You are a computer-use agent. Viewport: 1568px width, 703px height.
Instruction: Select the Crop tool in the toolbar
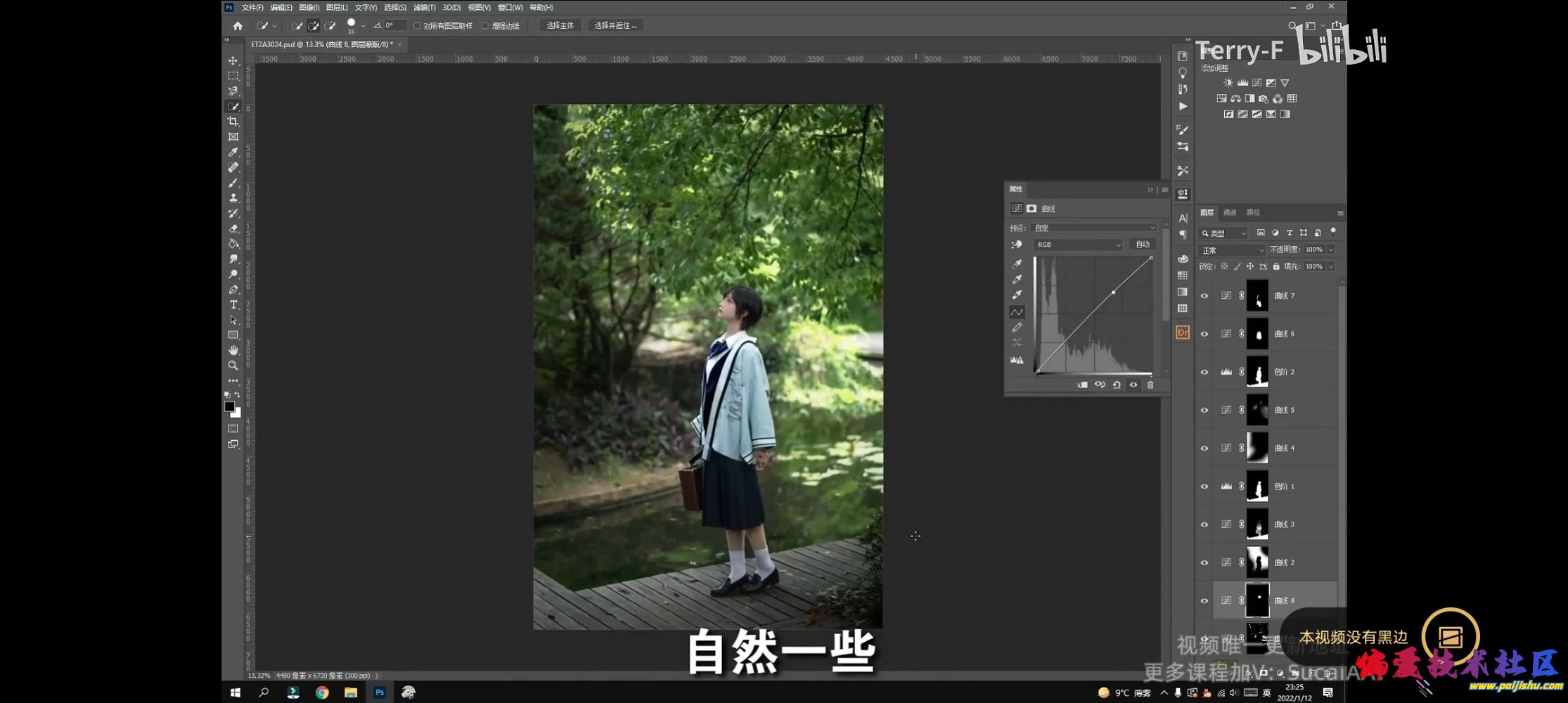coord(233,122)
